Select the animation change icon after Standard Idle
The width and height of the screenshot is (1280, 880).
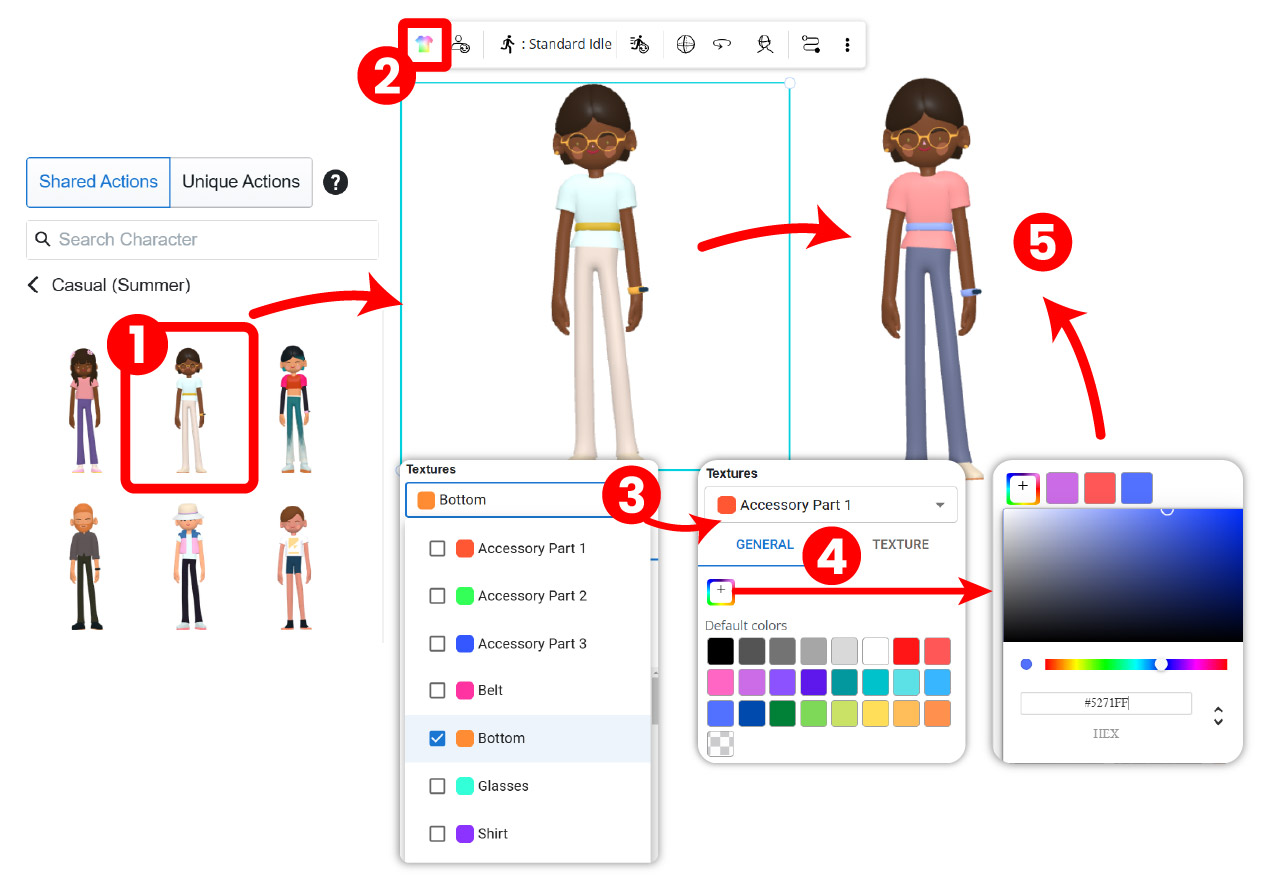coord(639,44)
